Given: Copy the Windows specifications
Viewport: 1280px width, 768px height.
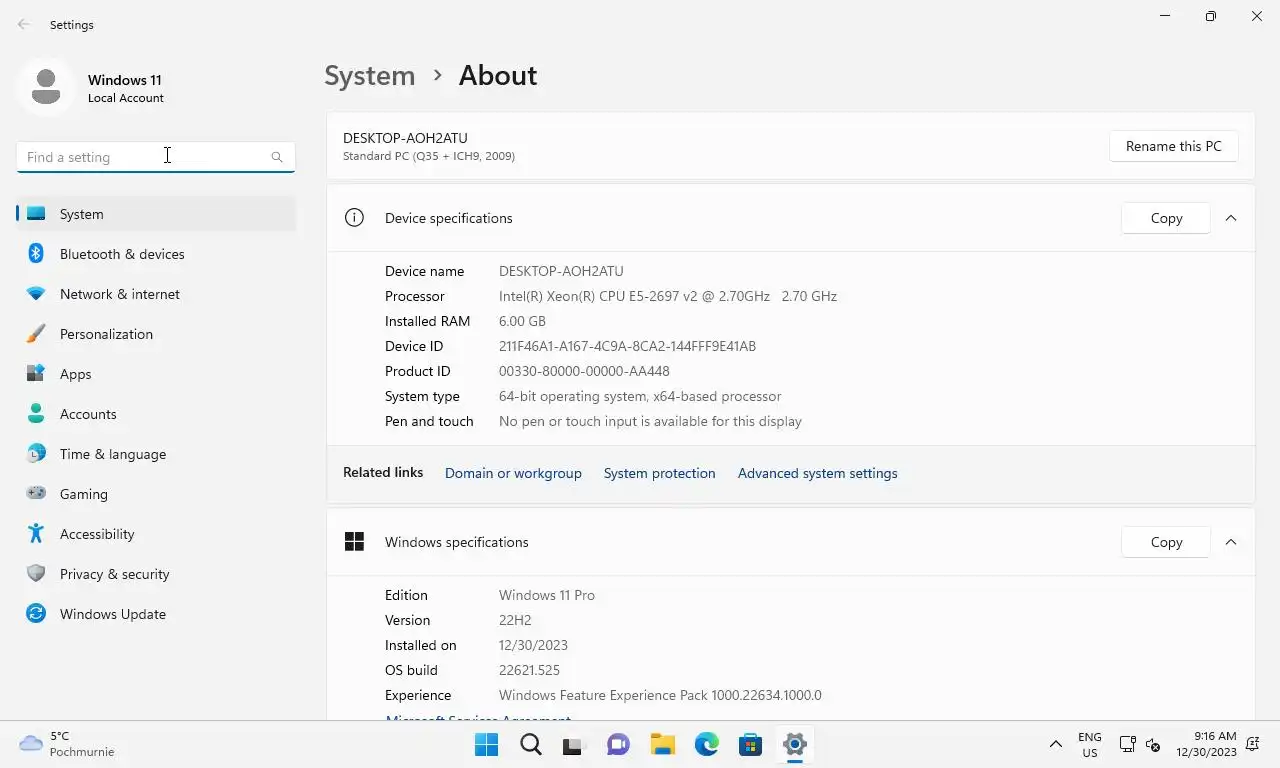Looking at the screenshot, I should [1166, 542].
